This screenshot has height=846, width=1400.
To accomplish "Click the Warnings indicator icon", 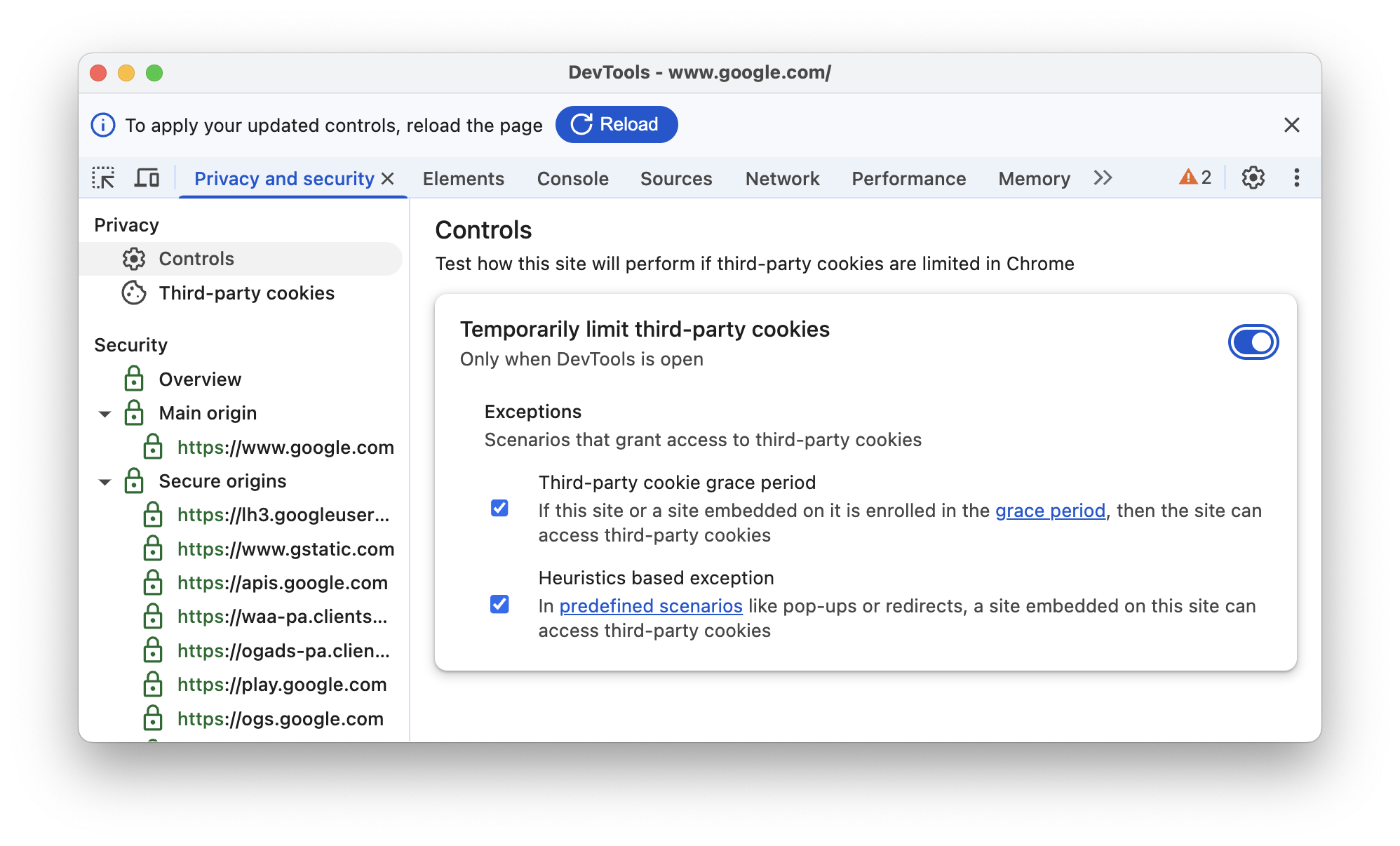I will (x=1197, y=178).
